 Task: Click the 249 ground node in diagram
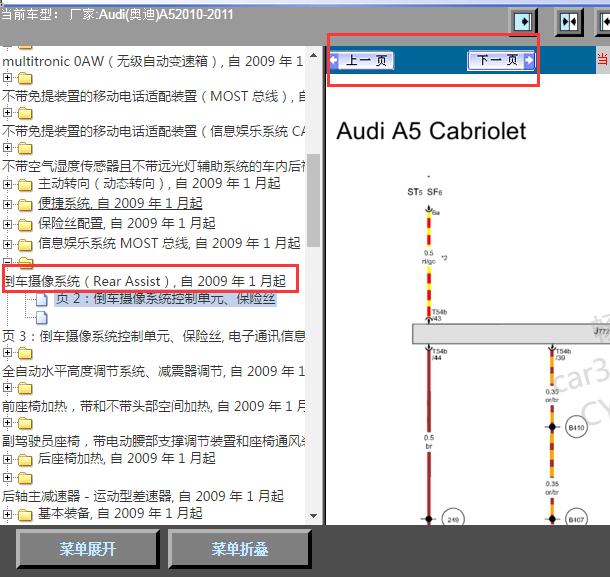[453, 519]
